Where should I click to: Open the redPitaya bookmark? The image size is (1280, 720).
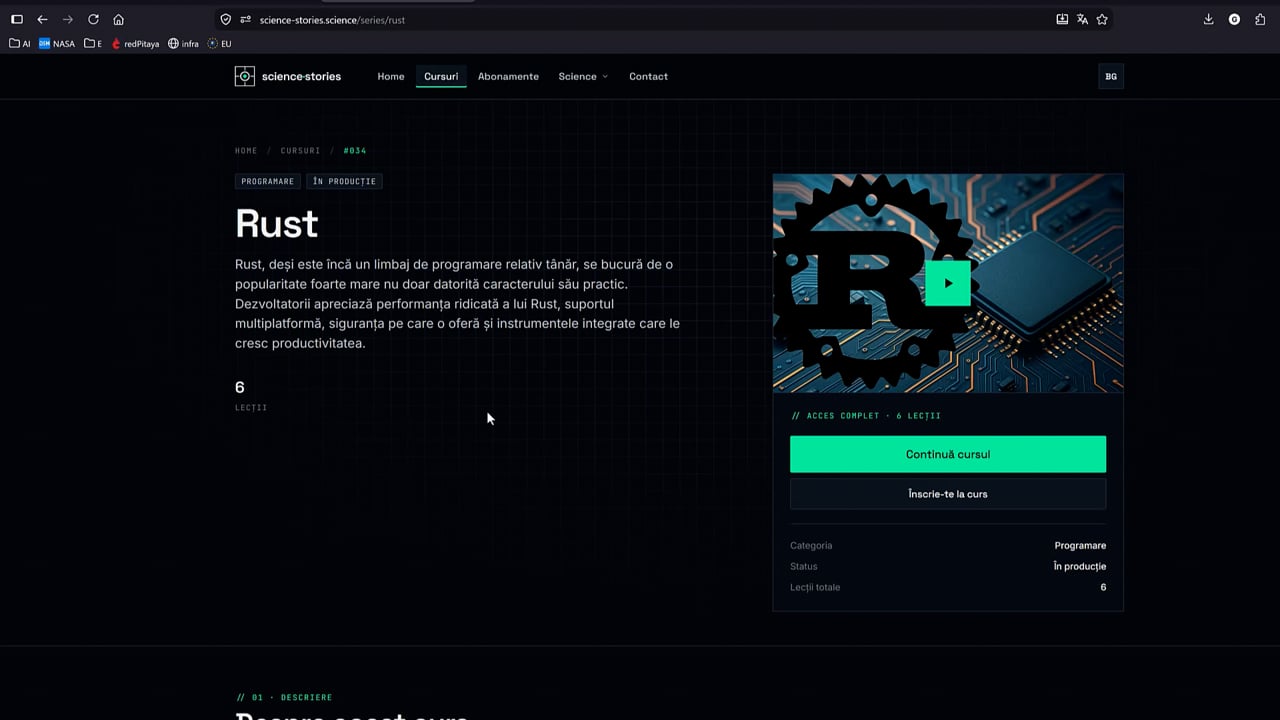click(x=135, y=44)
